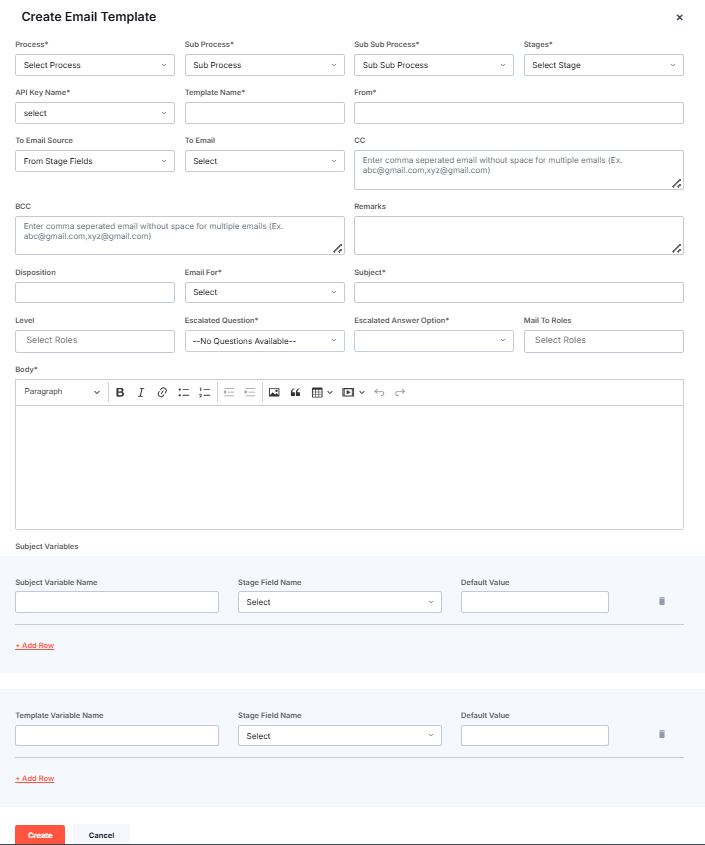The height and width of the screenshot is (845, 705).
Task: Delete the Subject Variable row with trash icon
Action: pyautogui.click(x=661, y=601)
